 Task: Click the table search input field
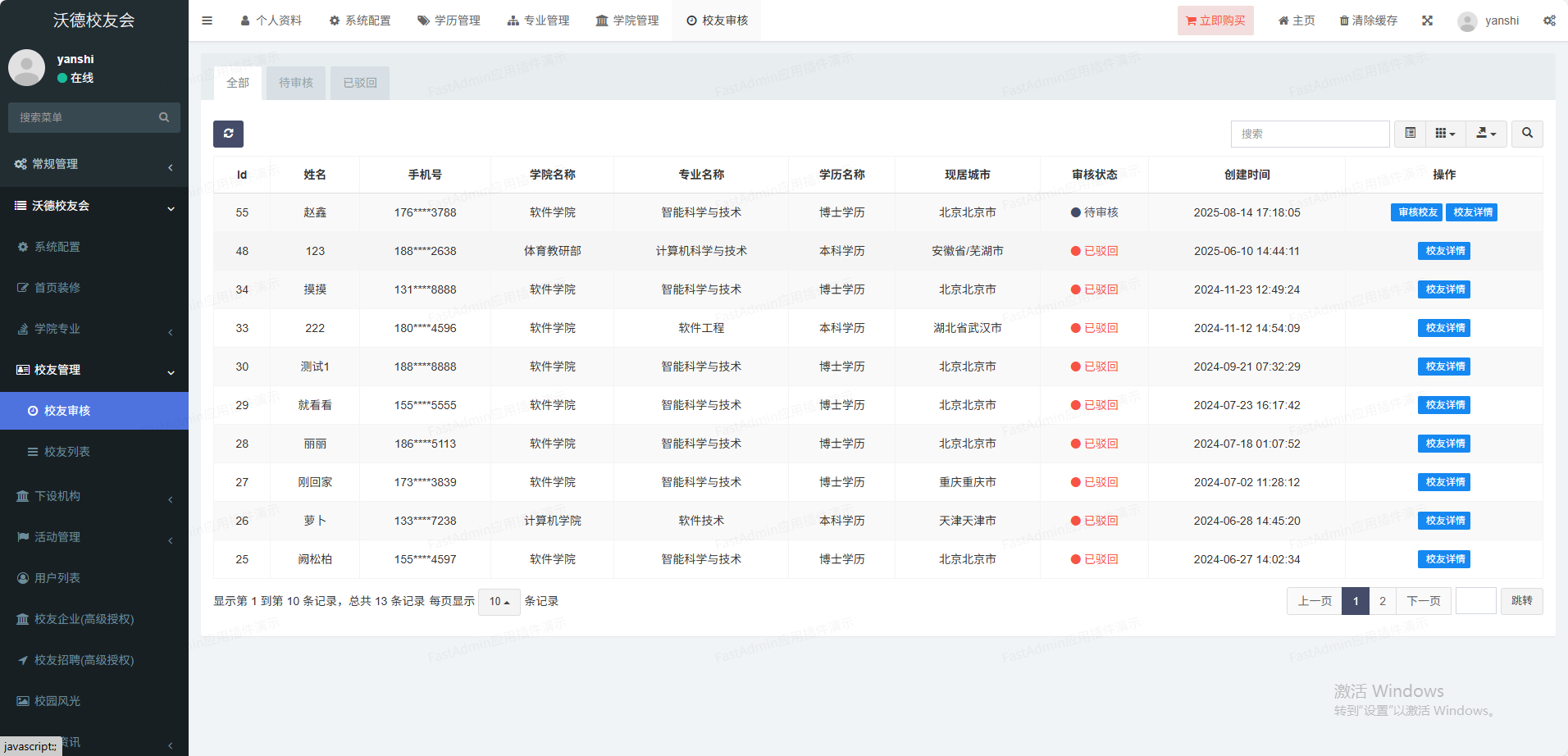click(x=1310, y=134)
